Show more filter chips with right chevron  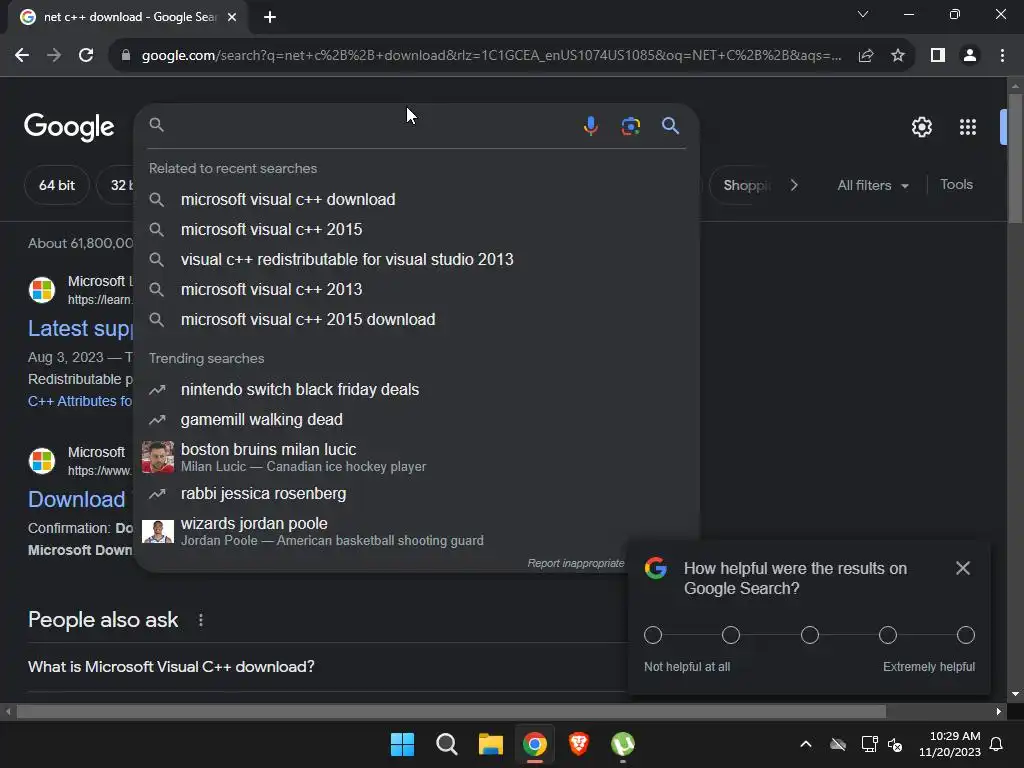click(x=793, y=185)
